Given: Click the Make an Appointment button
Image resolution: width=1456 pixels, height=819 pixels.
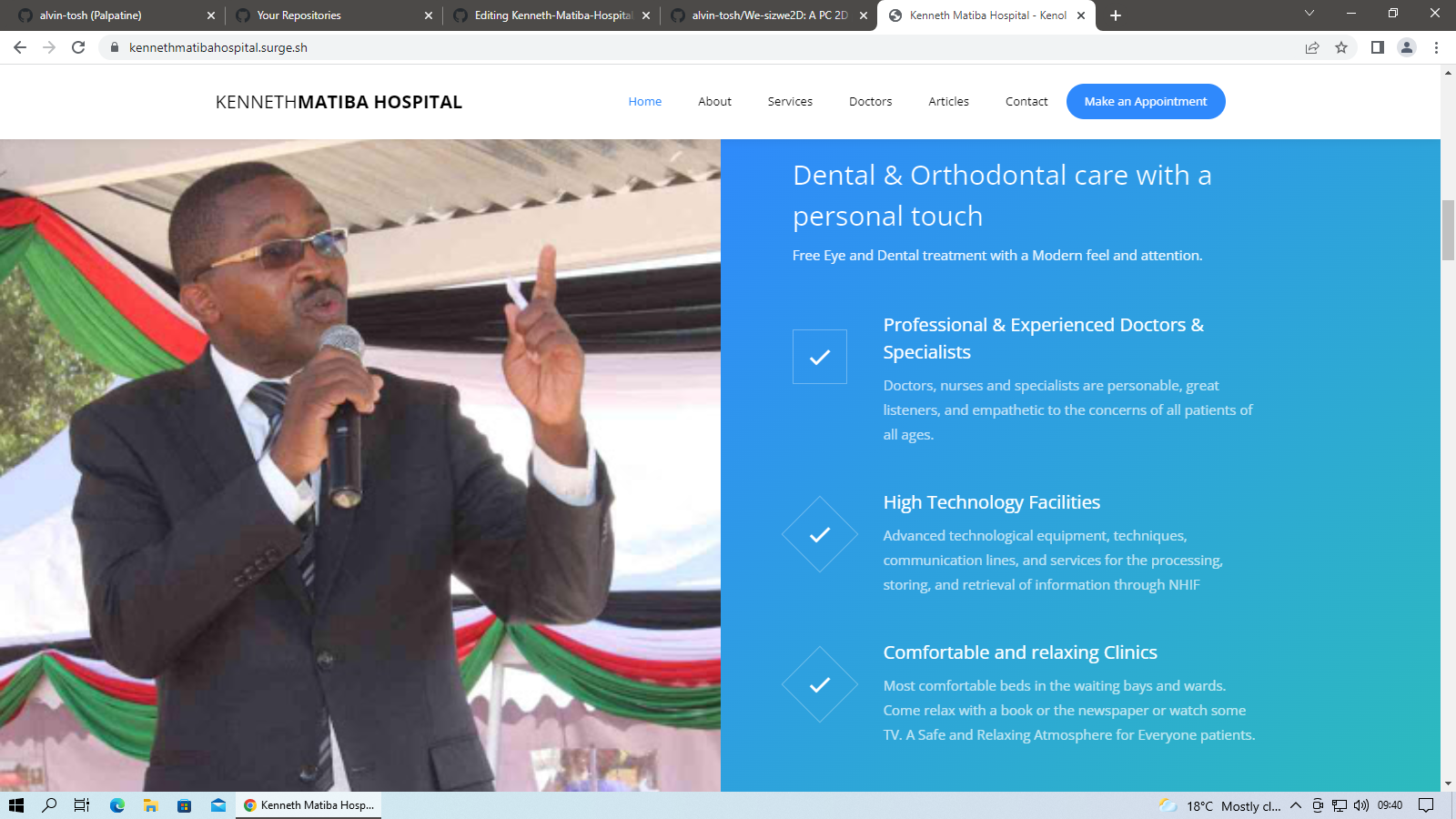Looking at the screenshot, I should tap(1146, 101).
